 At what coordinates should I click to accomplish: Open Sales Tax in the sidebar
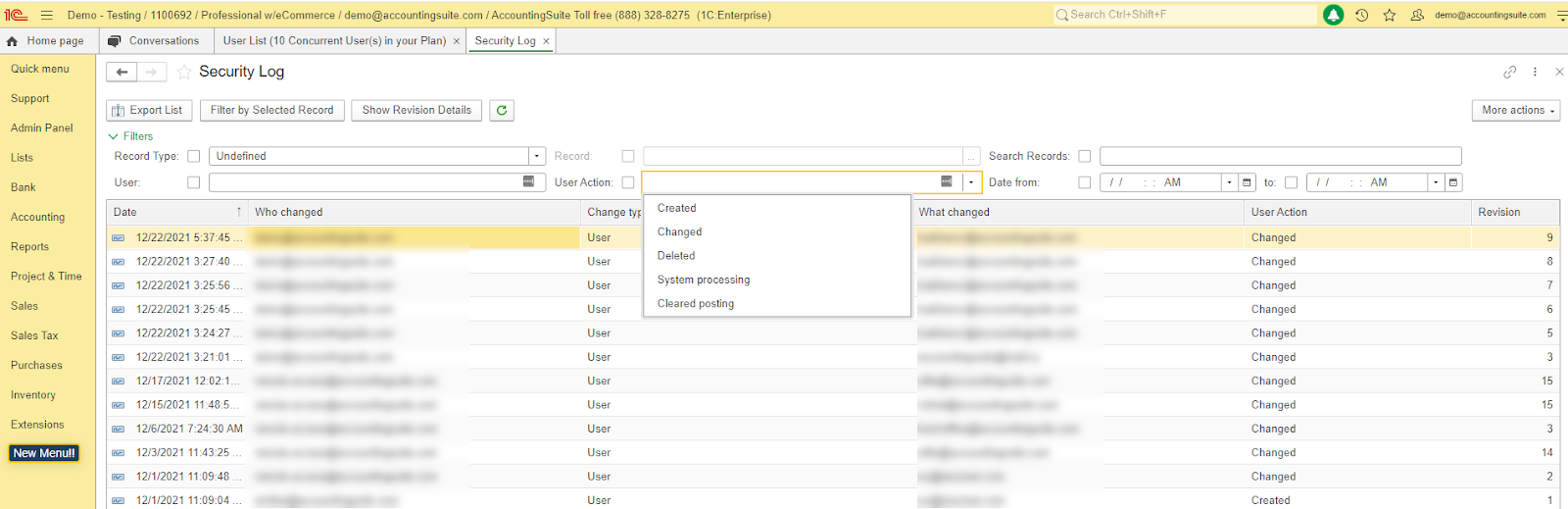34,336
